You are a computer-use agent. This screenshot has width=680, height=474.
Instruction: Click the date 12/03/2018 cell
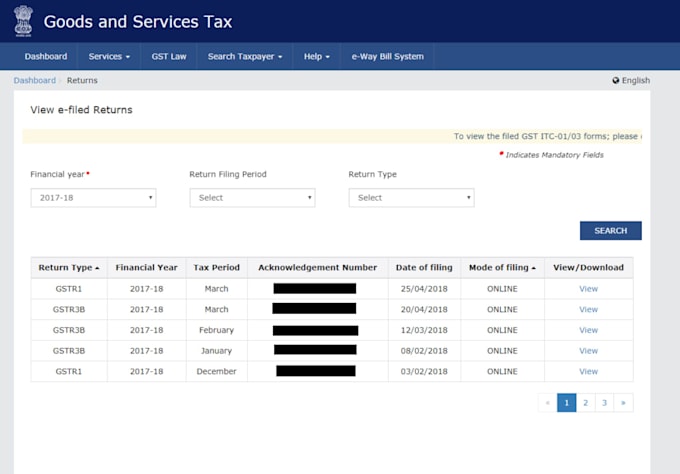(x=424, y=330)
